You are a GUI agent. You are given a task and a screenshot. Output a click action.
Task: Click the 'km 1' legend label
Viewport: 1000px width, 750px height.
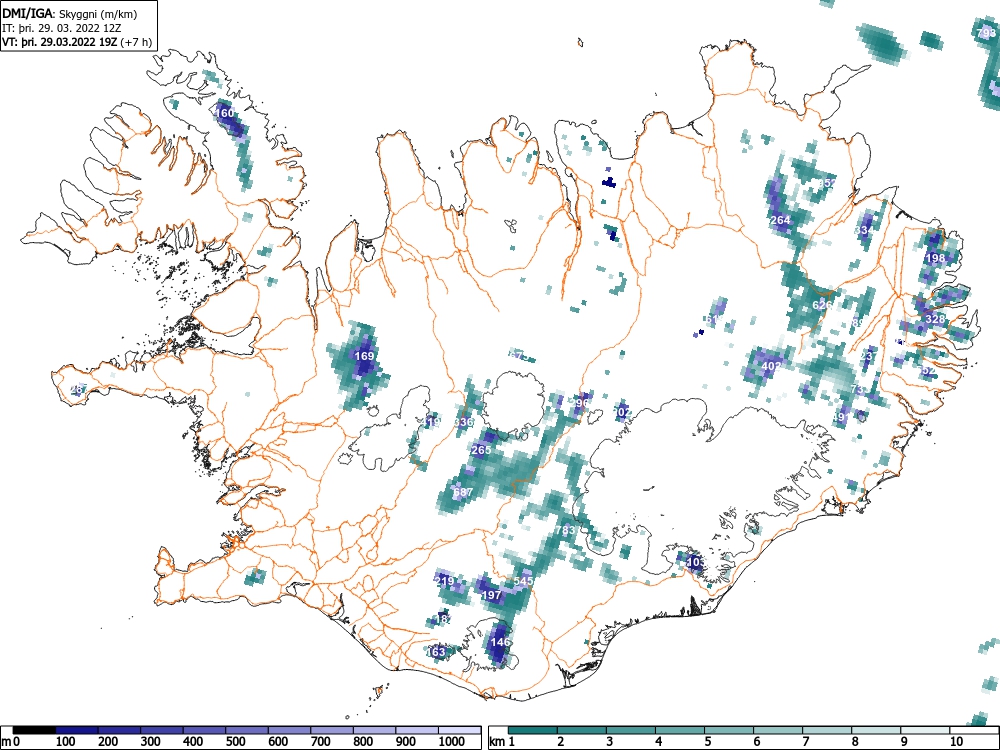pos(503,742)
